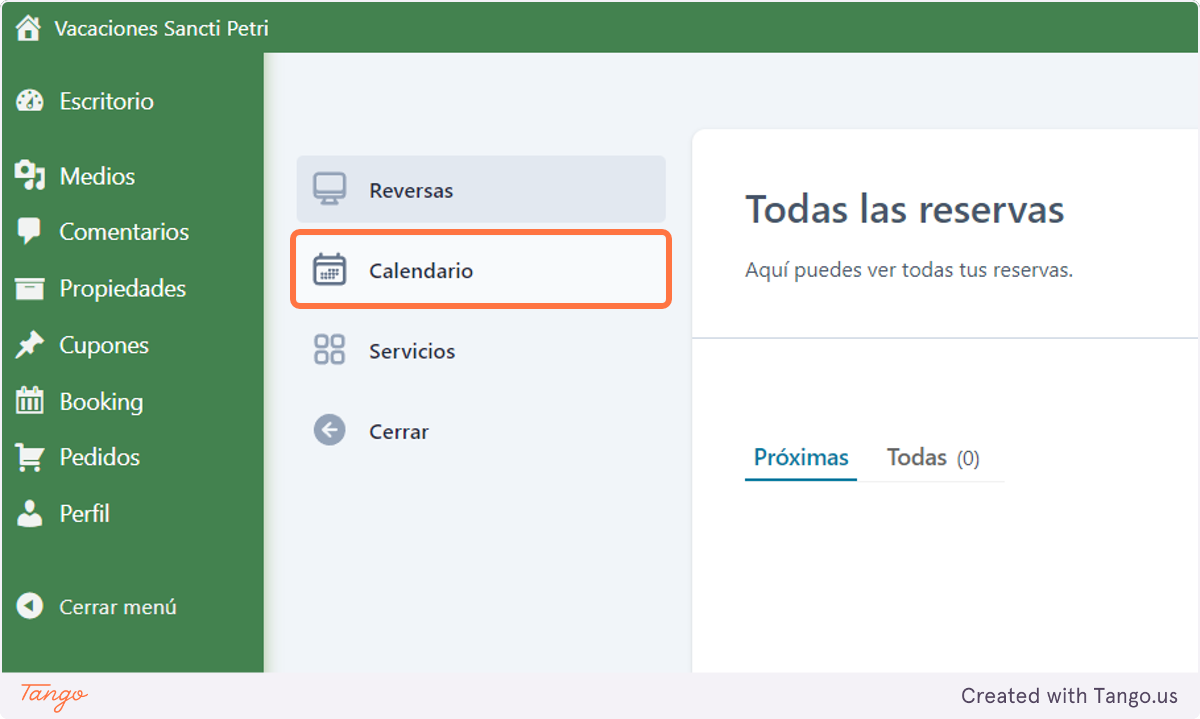Go to Pedidos in the sidebar
This screenshot has width=1200, height=719.
100,457
